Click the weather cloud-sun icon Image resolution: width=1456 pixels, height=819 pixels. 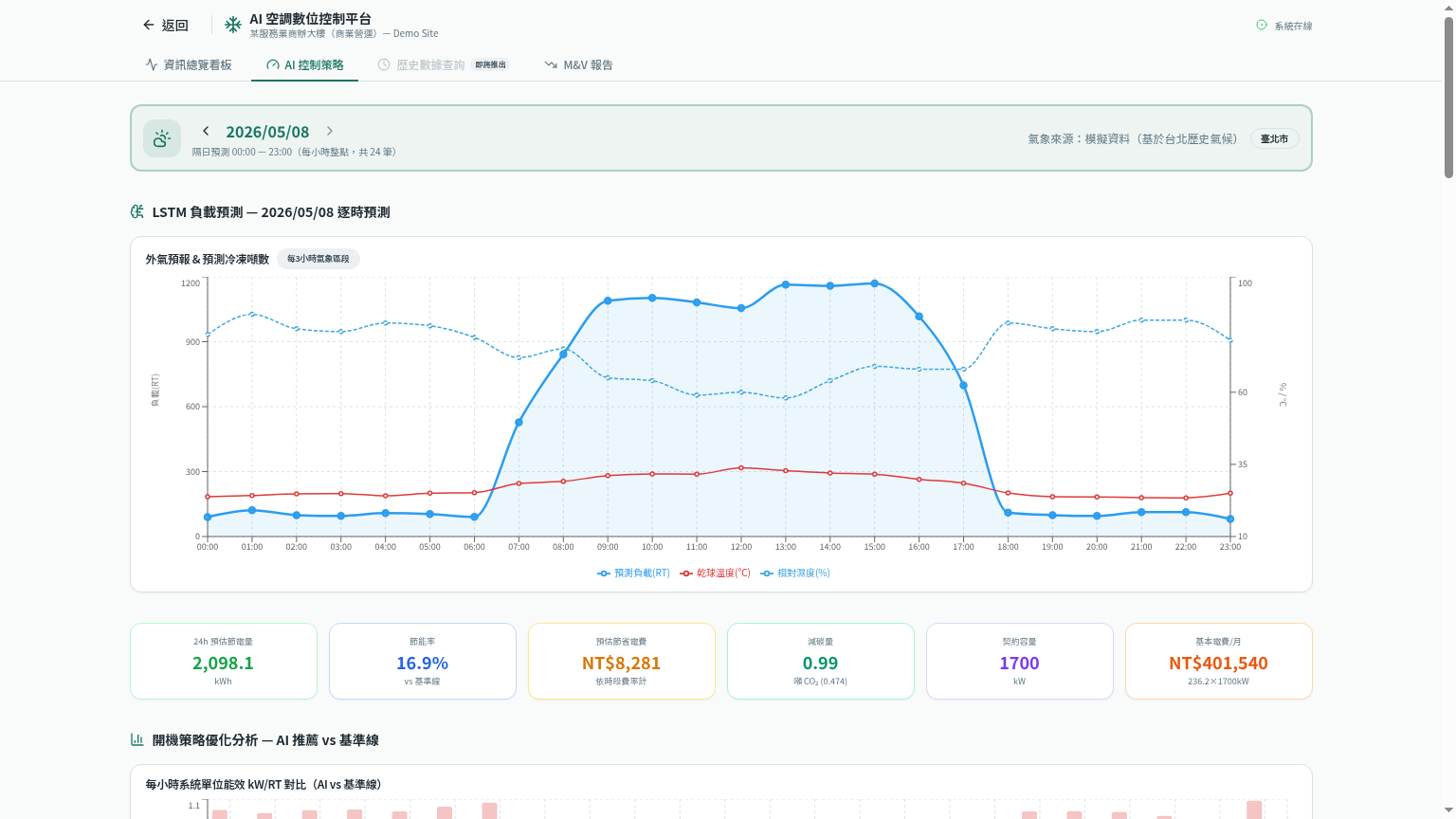point(162,138)
